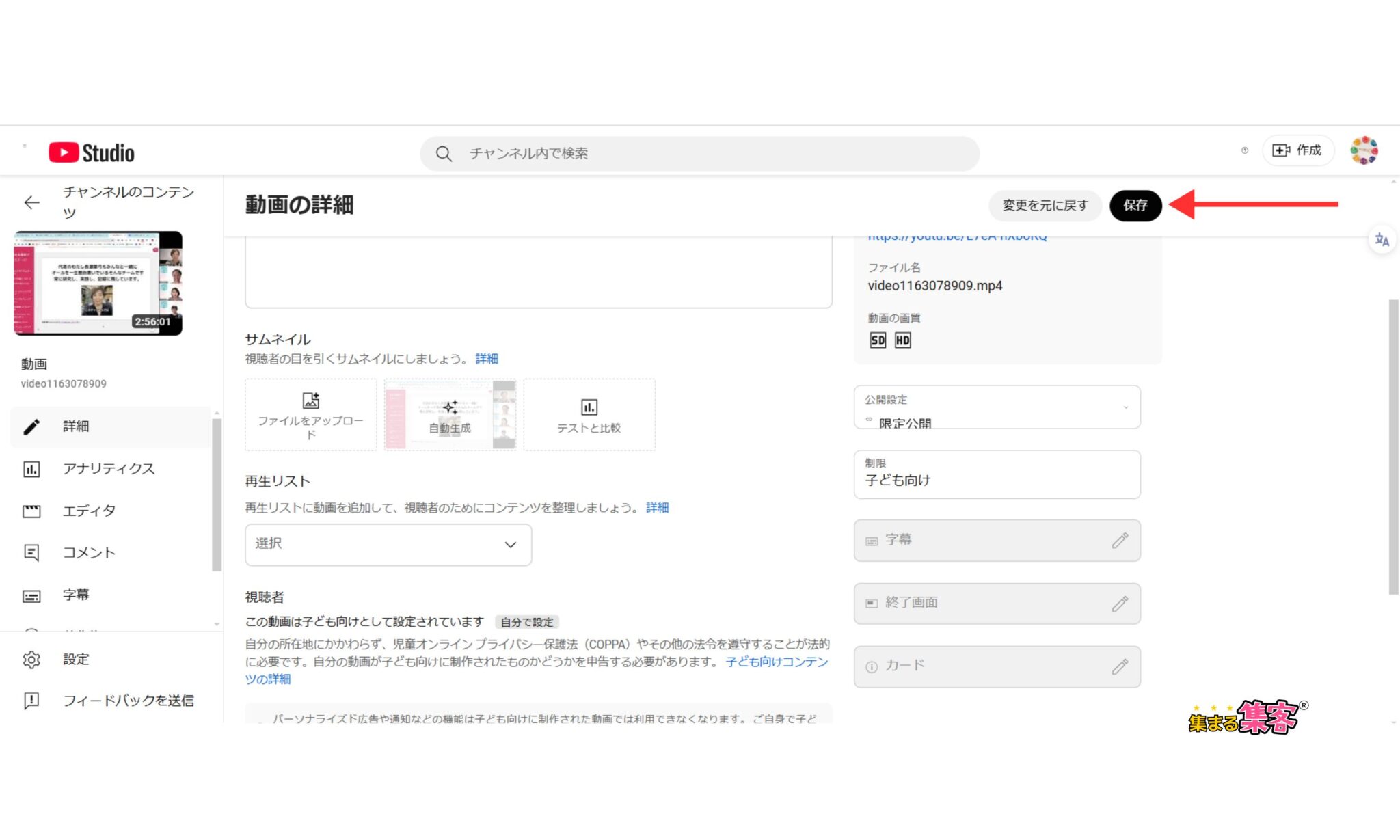
Task: Open the 字幕 card in right panel
Action: point(997,541)
